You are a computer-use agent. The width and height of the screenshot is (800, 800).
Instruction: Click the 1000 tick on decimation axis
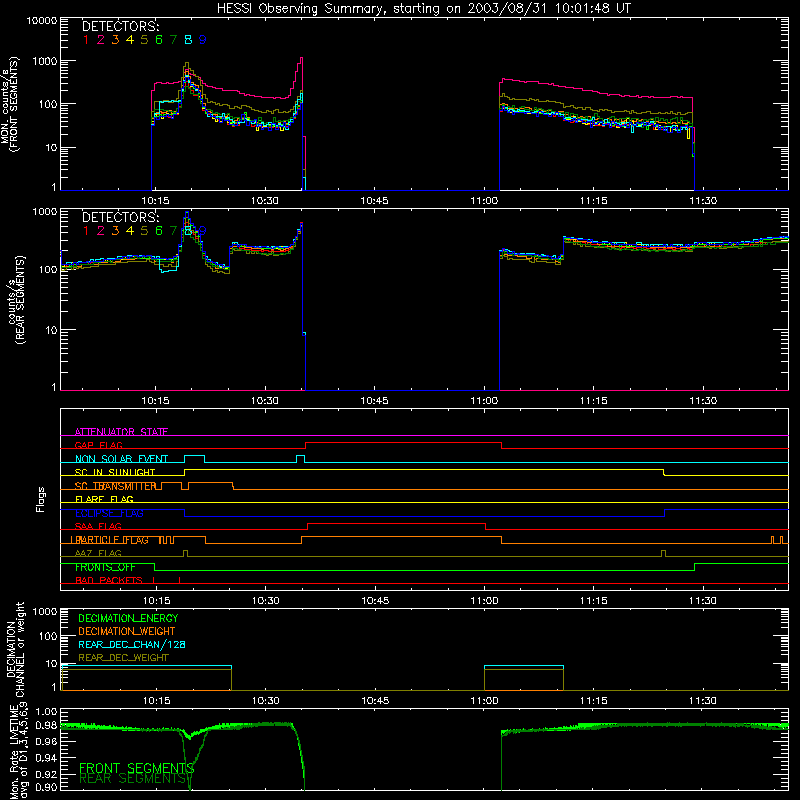coord(45,611)
